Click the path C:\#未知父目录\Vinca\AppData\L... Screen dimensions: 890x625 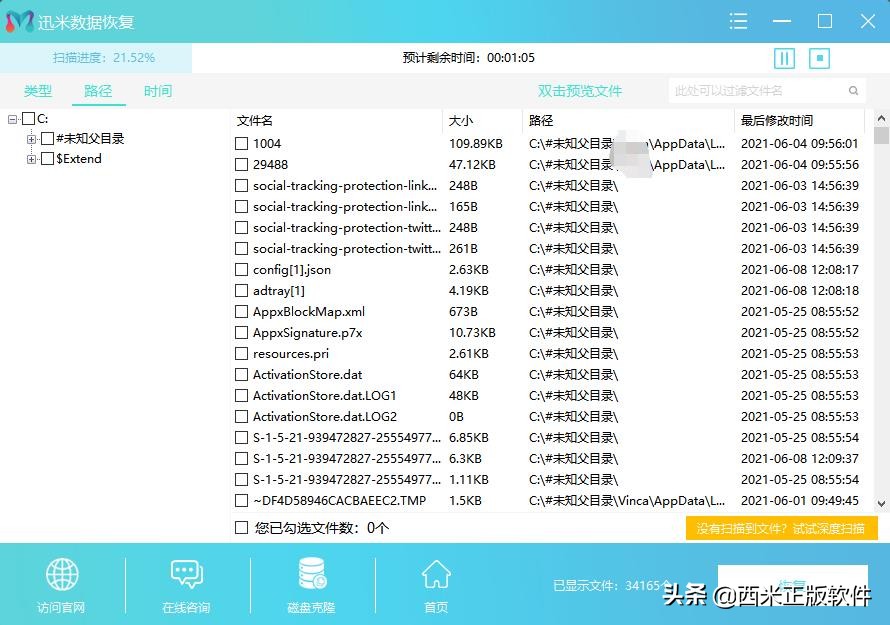[627, 501]
